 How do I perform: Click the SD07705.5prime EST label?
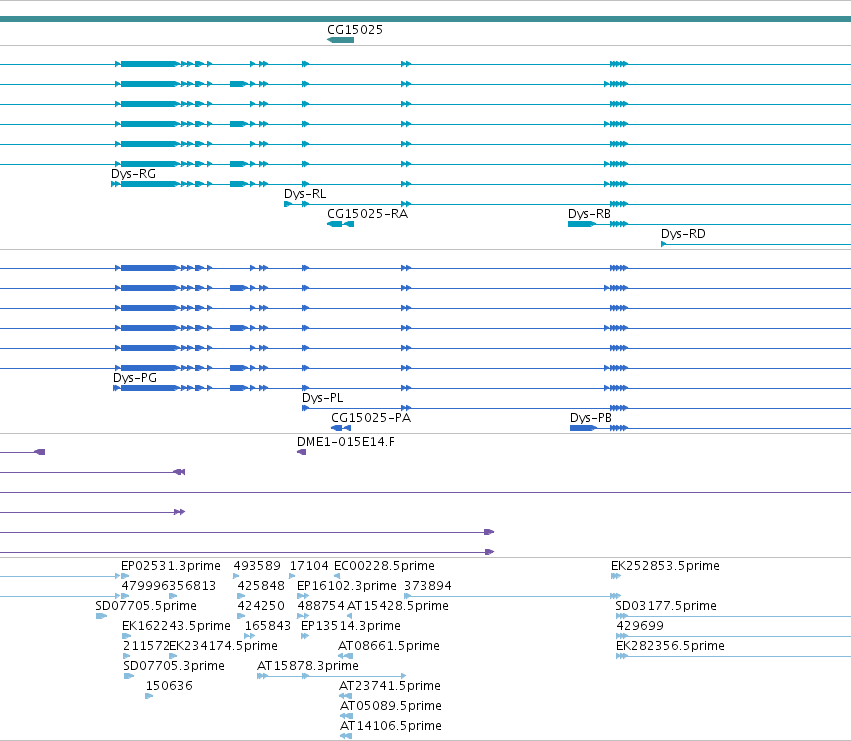pos(146,606)
